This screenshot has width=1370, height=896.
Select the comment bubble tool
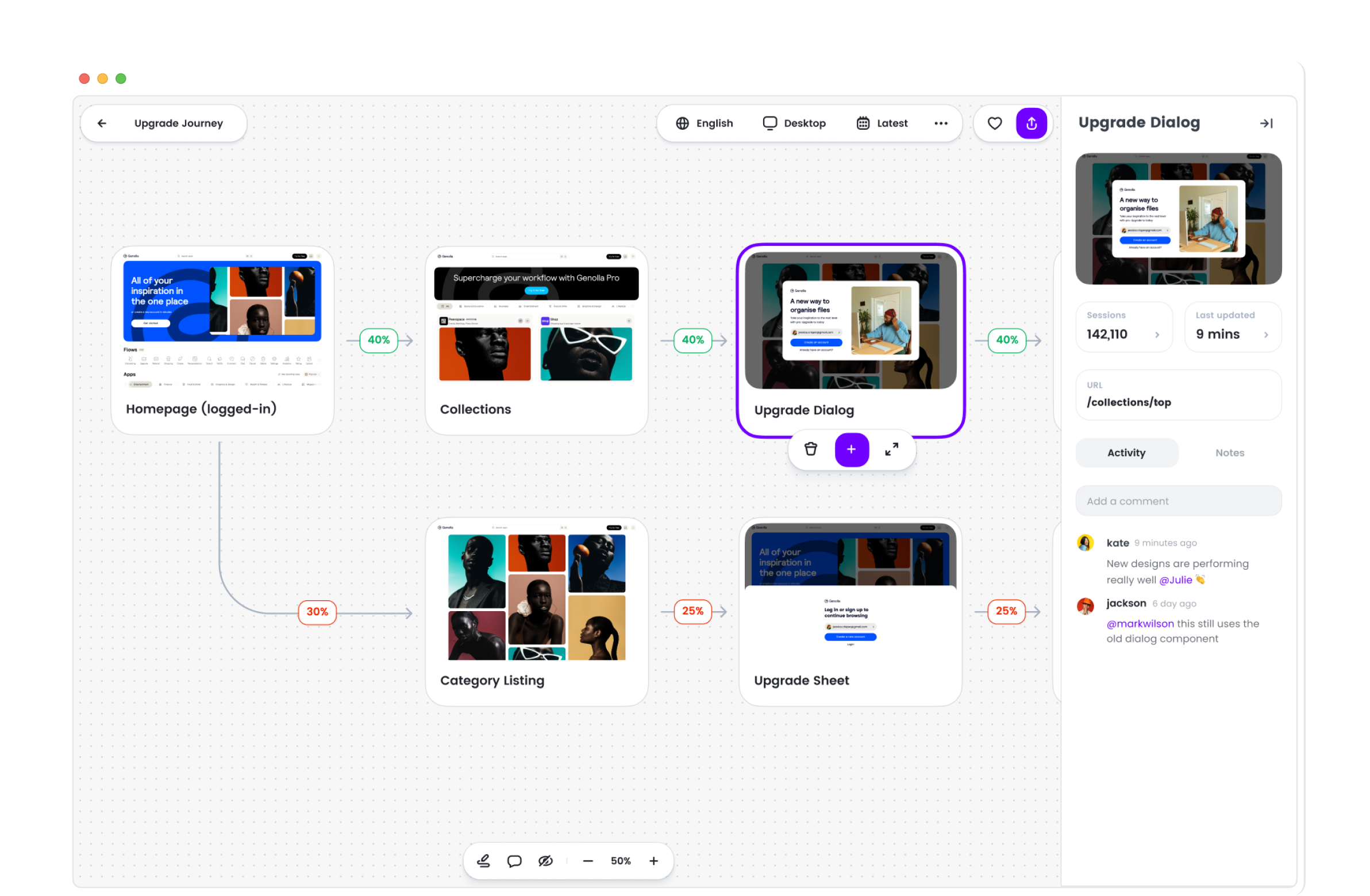point(514,861)
